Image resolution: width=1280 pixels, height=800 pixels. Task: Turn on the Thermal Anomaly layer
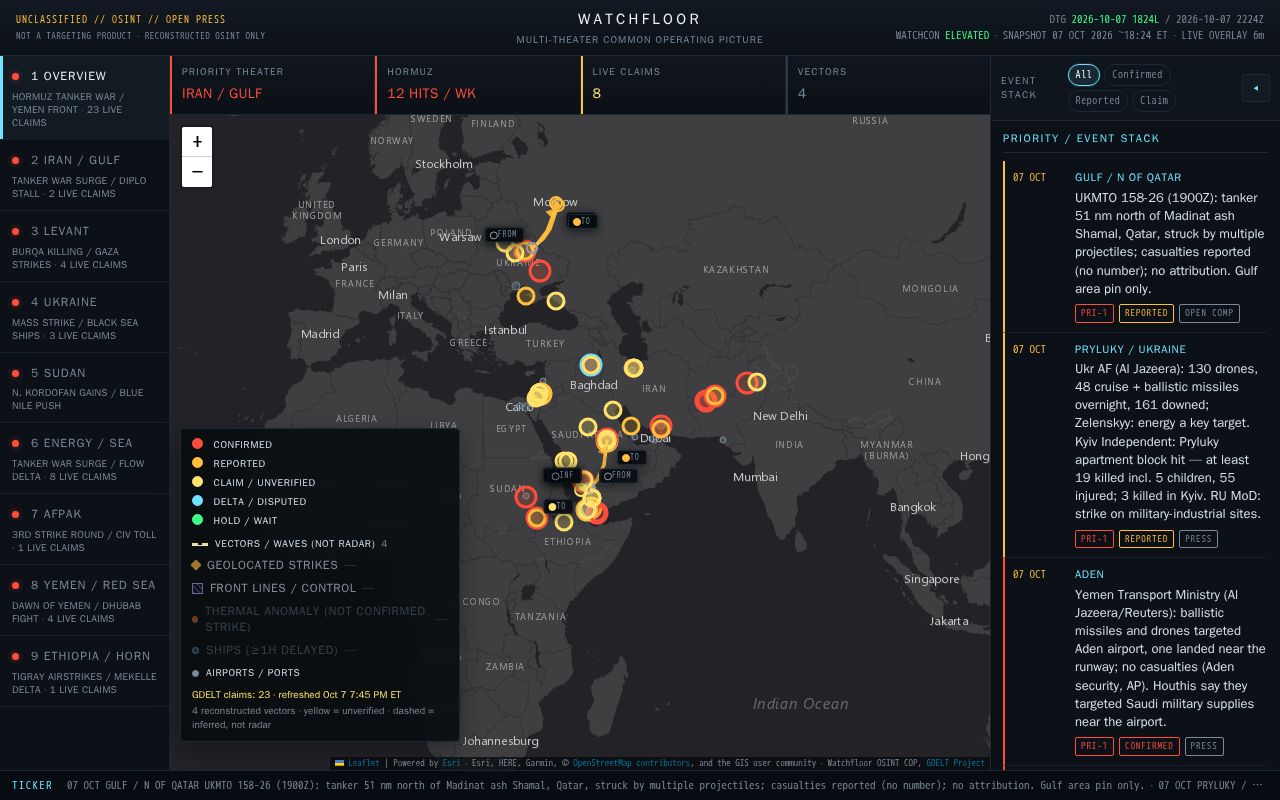(x=320, y=619)
